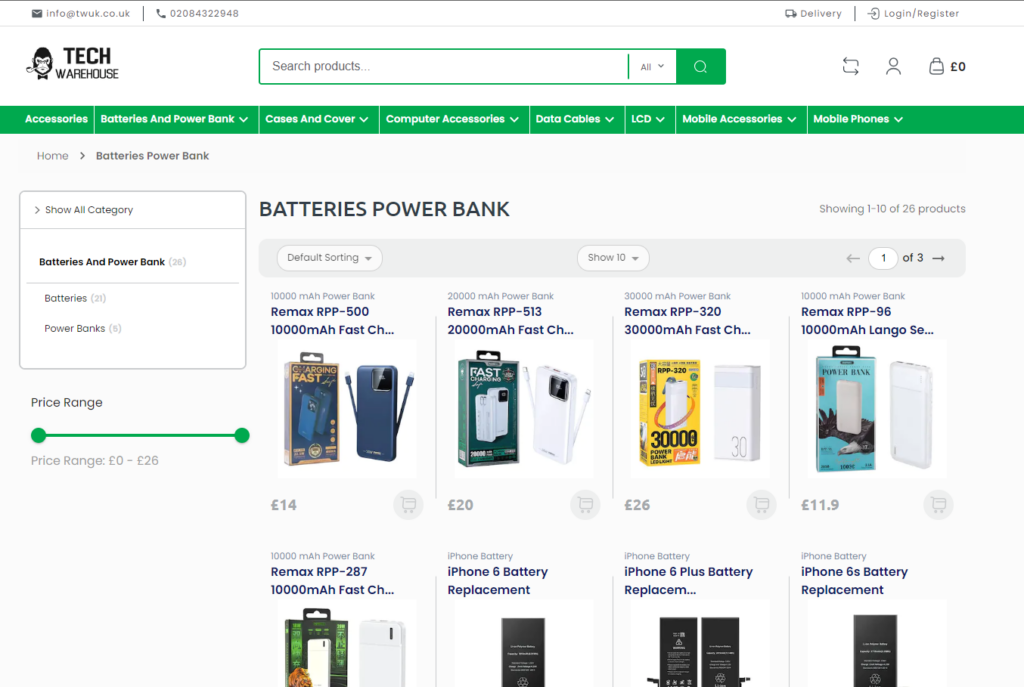This screenshot has width=1024, height=687.
Task: Expand Batteries And Power Bank menu
Action: [174, 120]
